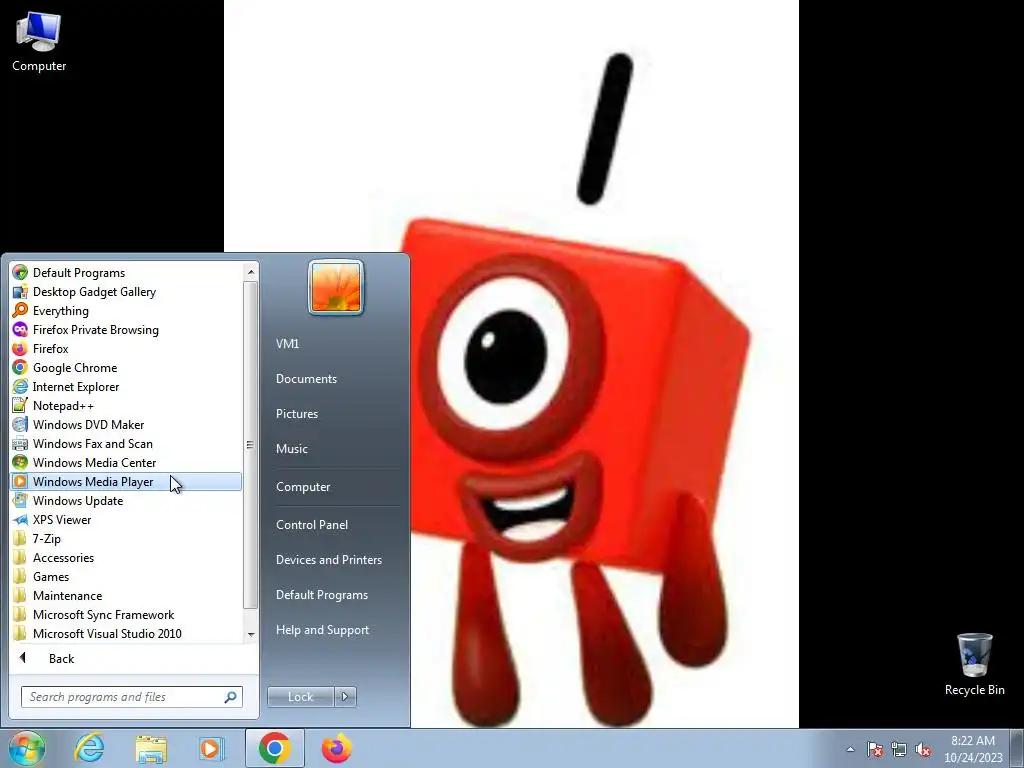This screenshot has width=1024, height=768.
Task: Select the Recycle Bin desktop icon
Action: pyautogui.click(x=974, y=664)
